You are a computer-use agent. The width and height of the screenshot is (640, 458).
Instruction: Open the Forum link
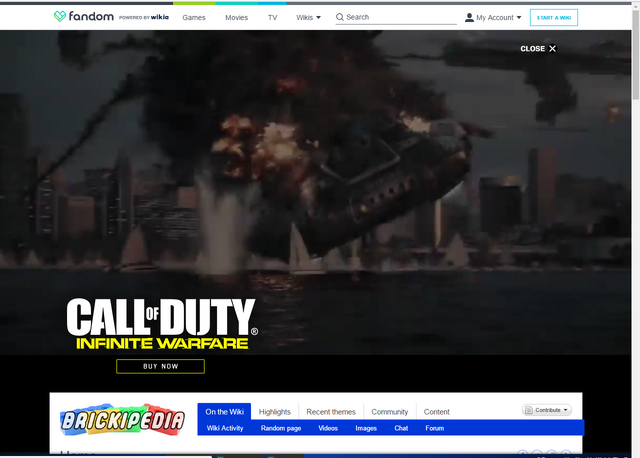435,428
